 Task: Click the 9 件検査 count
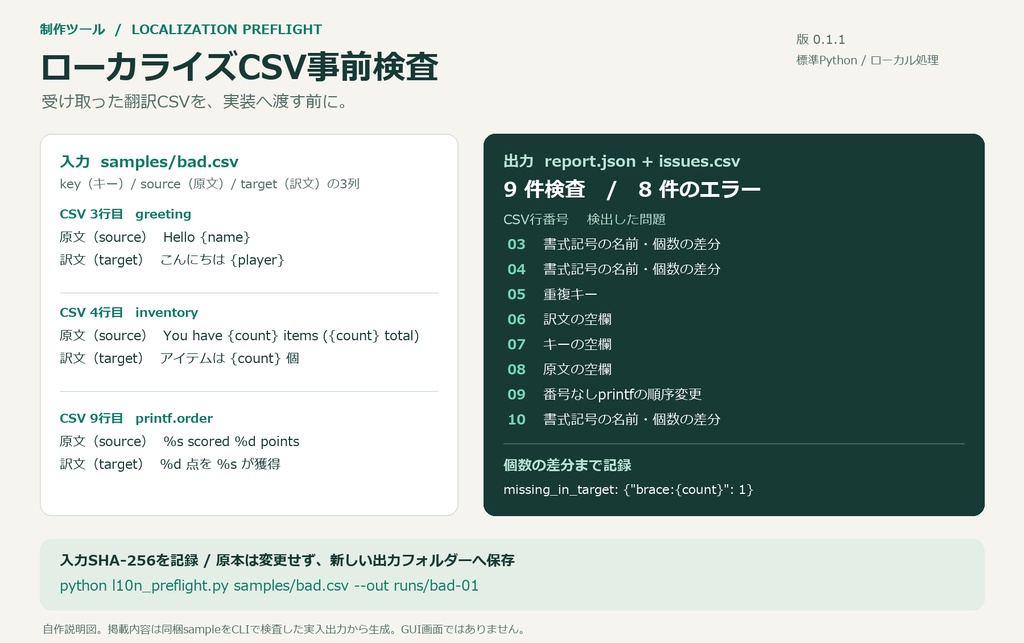pos(544,189)
